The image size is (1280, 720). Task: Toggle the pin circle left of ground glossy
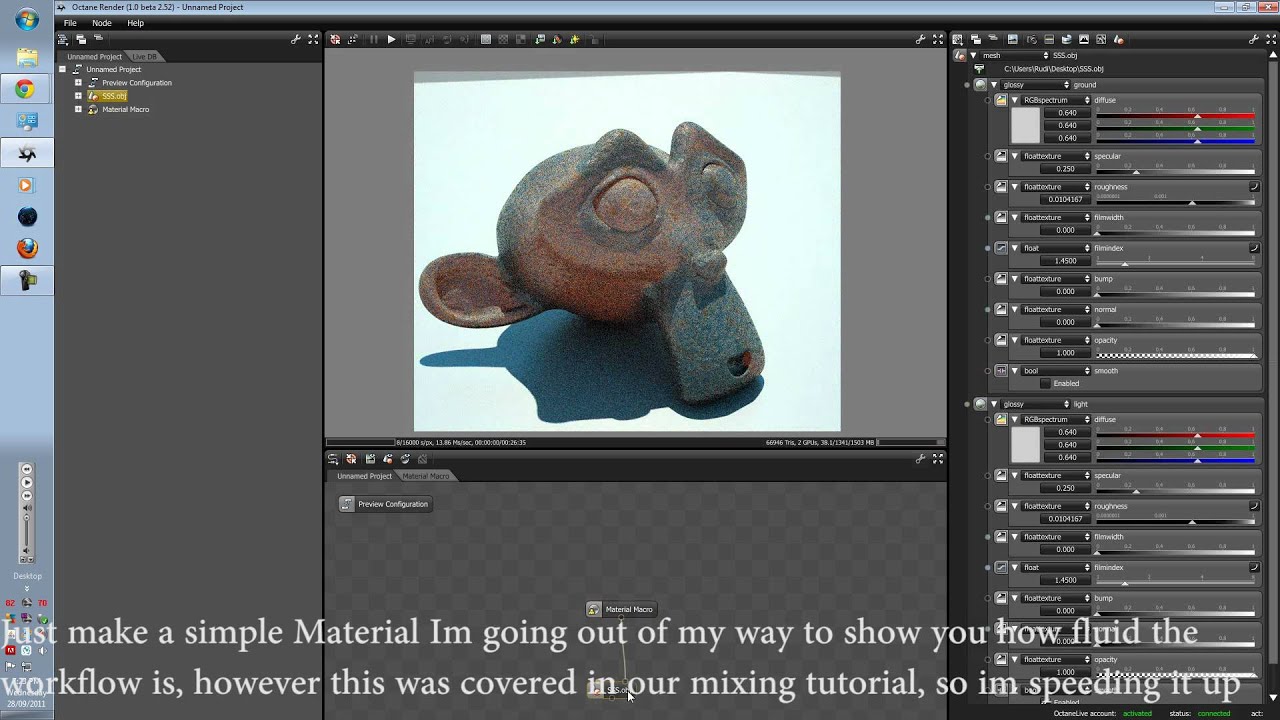pos(967,85)
